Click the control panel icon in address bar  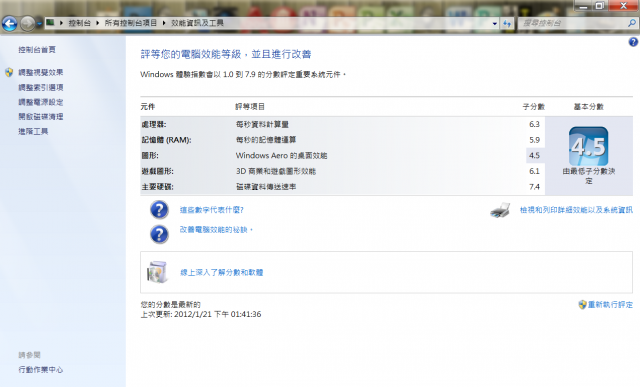(x=50, y=22)
